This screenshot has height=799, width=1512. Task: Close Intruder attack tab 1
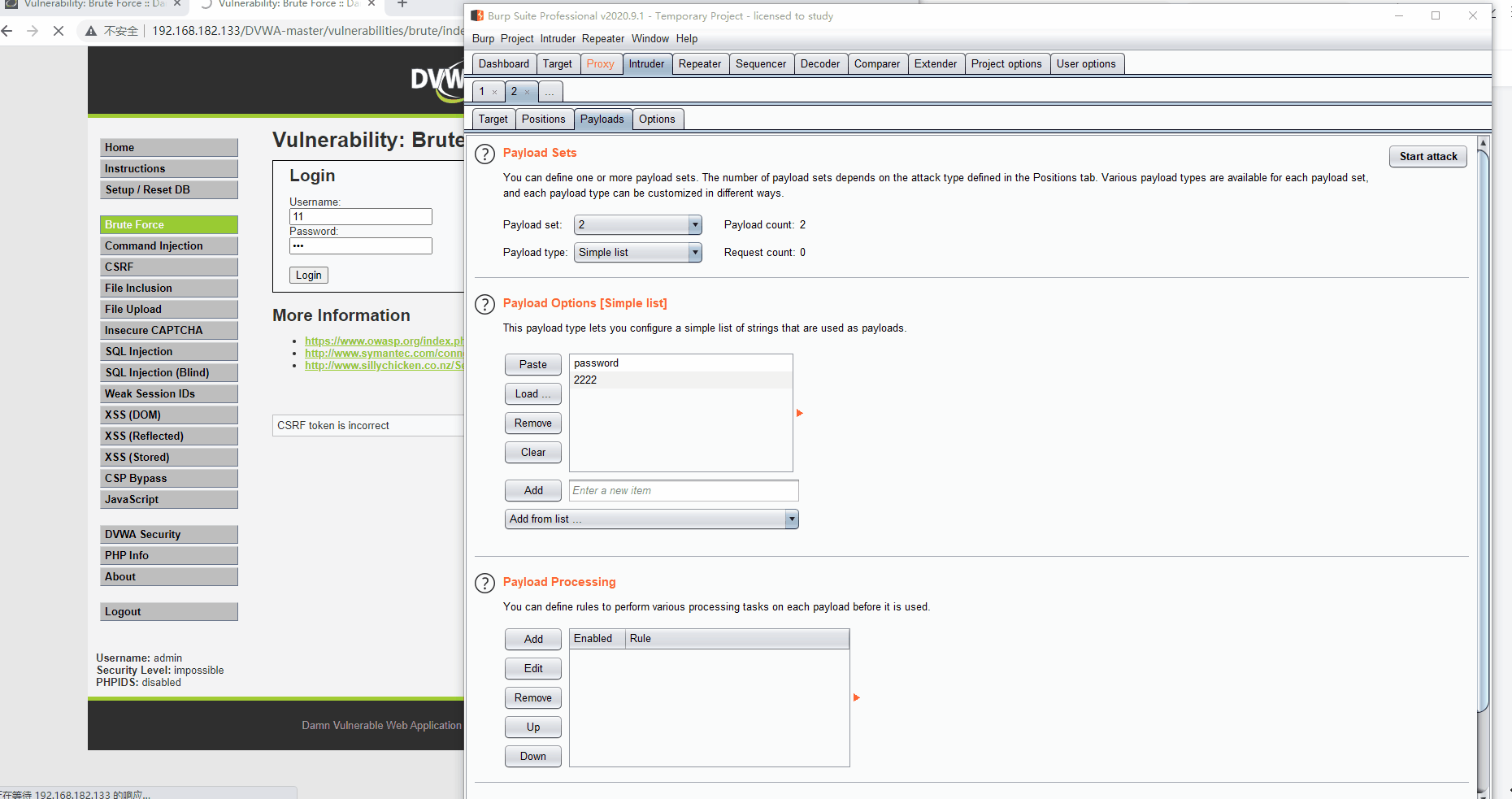tap(494, 92)
